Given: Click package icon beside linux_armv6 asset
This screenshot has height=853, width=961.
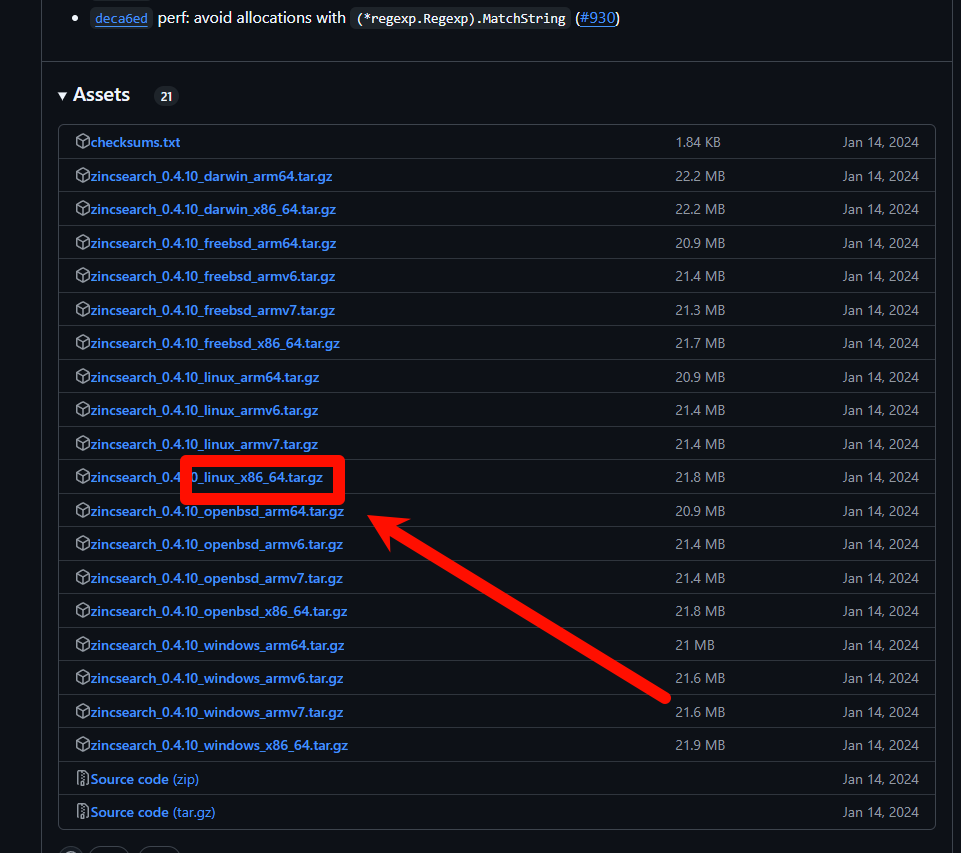Looking at the screenshot, I should [83, 410].
